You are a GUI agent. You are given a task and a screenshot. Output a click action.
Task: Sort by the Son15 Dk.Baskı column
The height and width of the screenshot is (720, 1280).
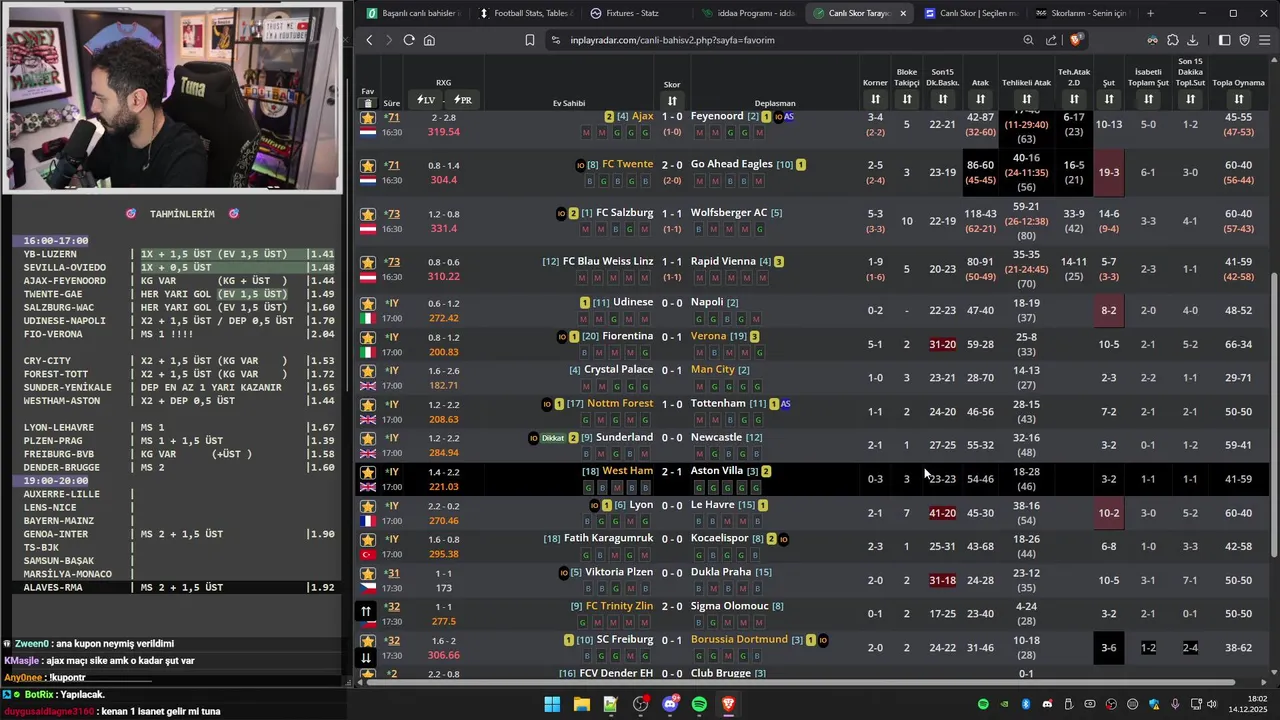tap(942, 99)
